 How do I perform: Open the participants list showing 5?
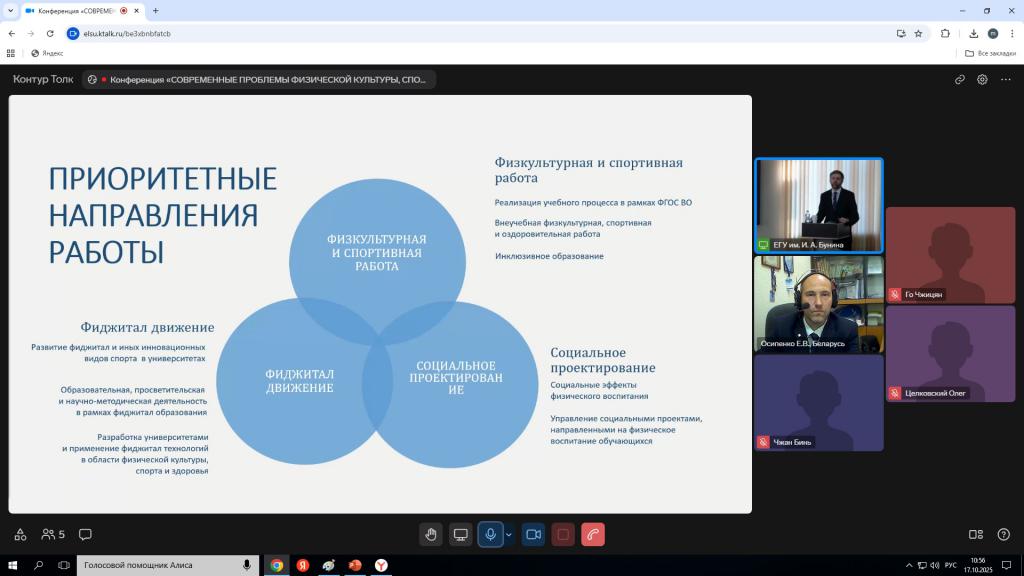pos(53,534)
